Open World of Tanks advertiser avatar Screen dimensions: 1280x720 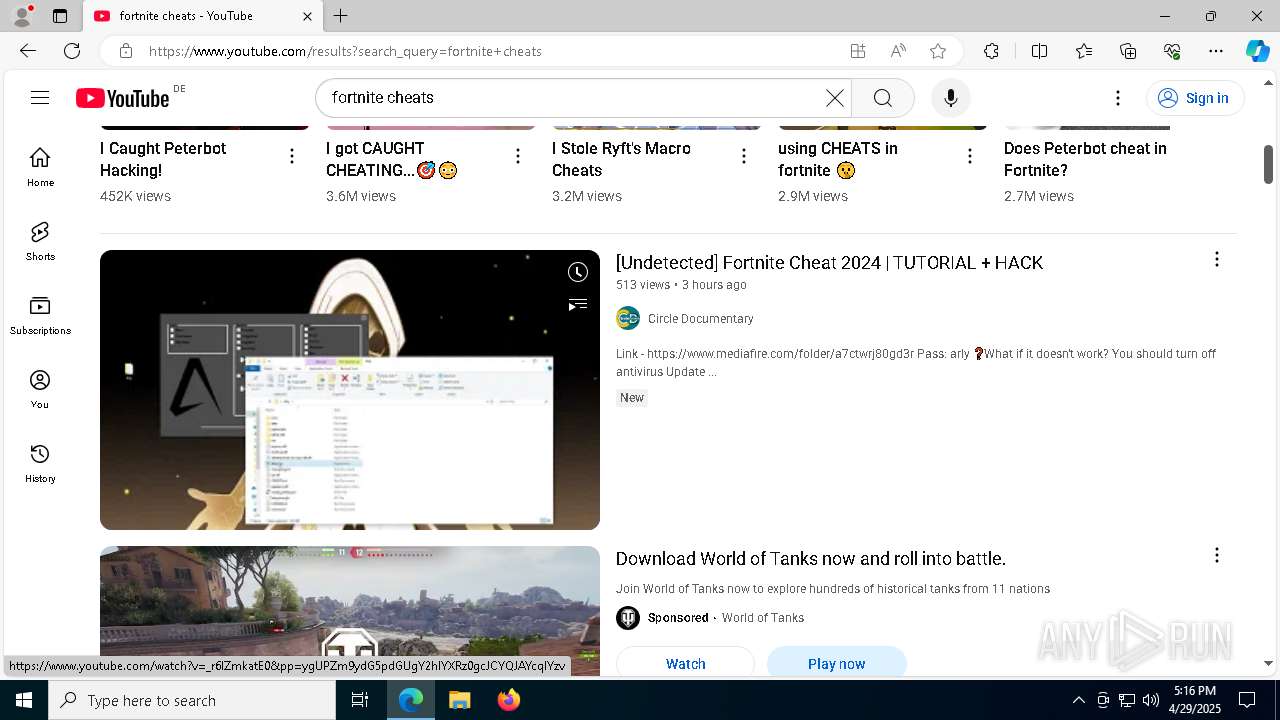[x=628, y=617]
